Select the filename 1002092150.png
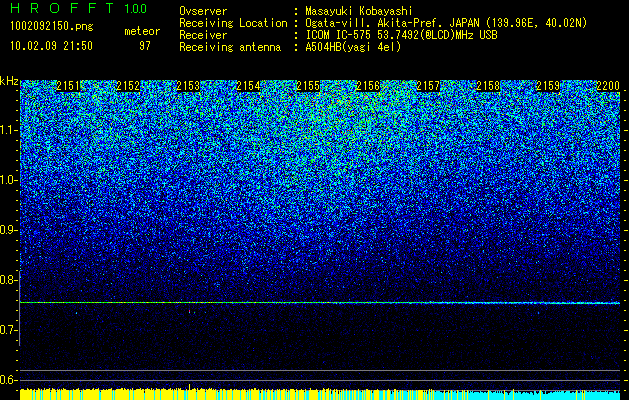The height and width of the screenshot is (400, 629). 52,26
